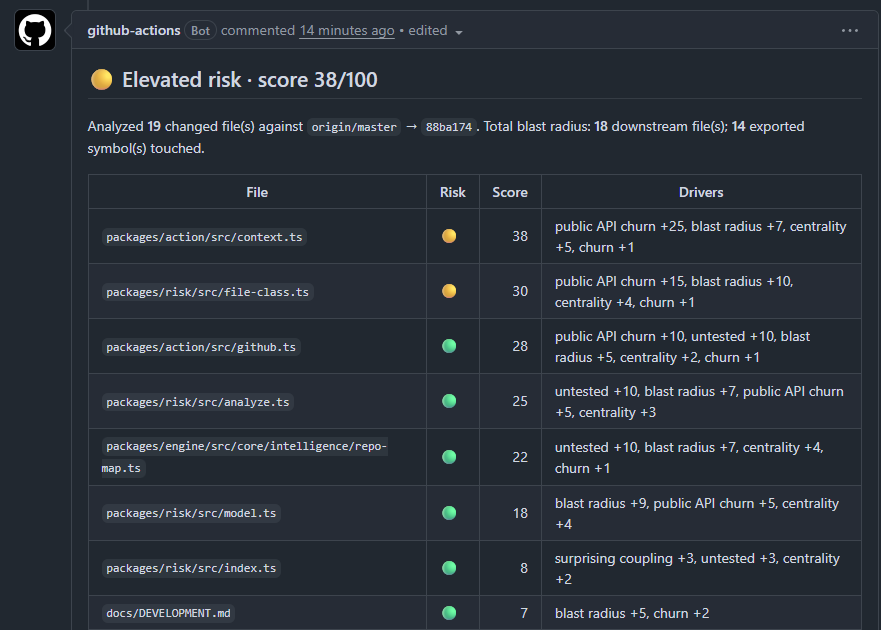
Task: Click packages/risk/src/file-class.ts file name
Action: click(207, 292)
